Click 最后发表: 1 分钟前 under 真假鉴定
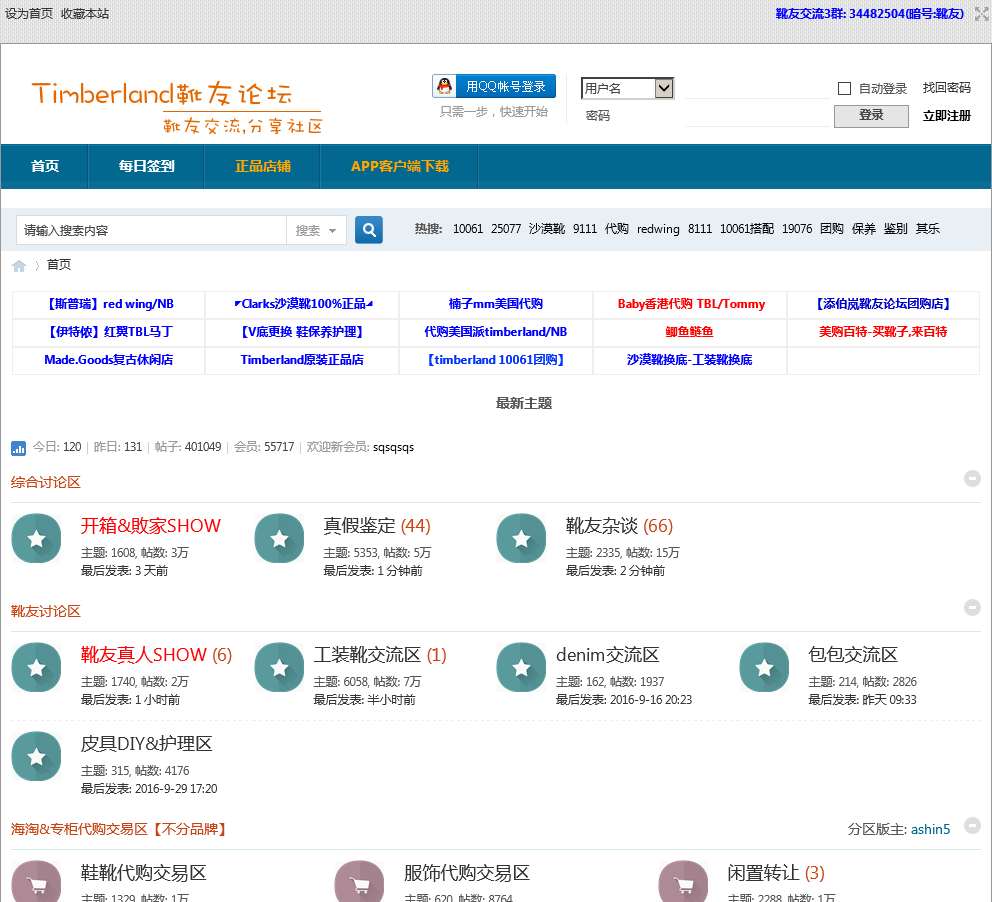Viewport: 992px width, 902px height. [373, 571]
